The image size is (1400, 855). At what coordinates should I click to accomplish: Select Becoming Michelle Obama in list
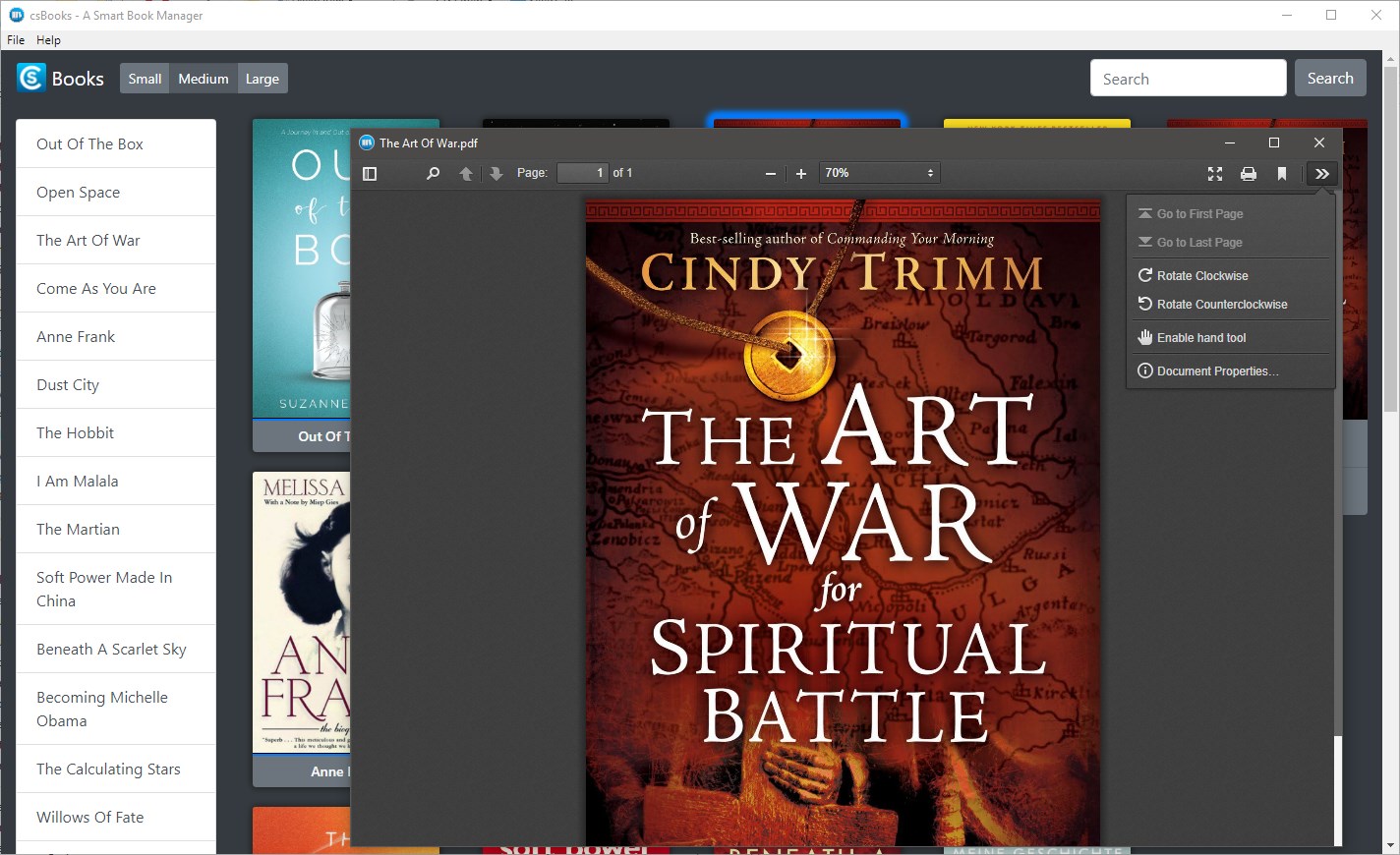(116, 710)
